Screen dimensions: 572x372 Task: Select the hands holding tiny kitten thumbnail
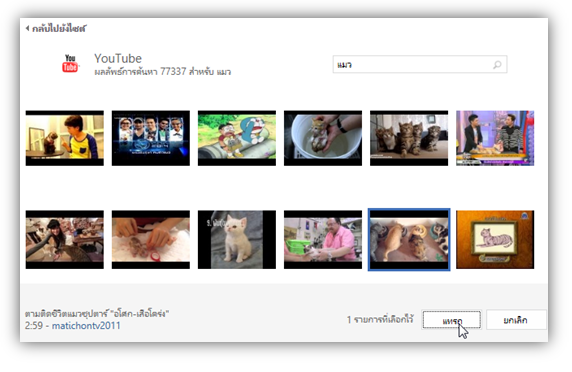pyautogui.click(x=151, y=240)
